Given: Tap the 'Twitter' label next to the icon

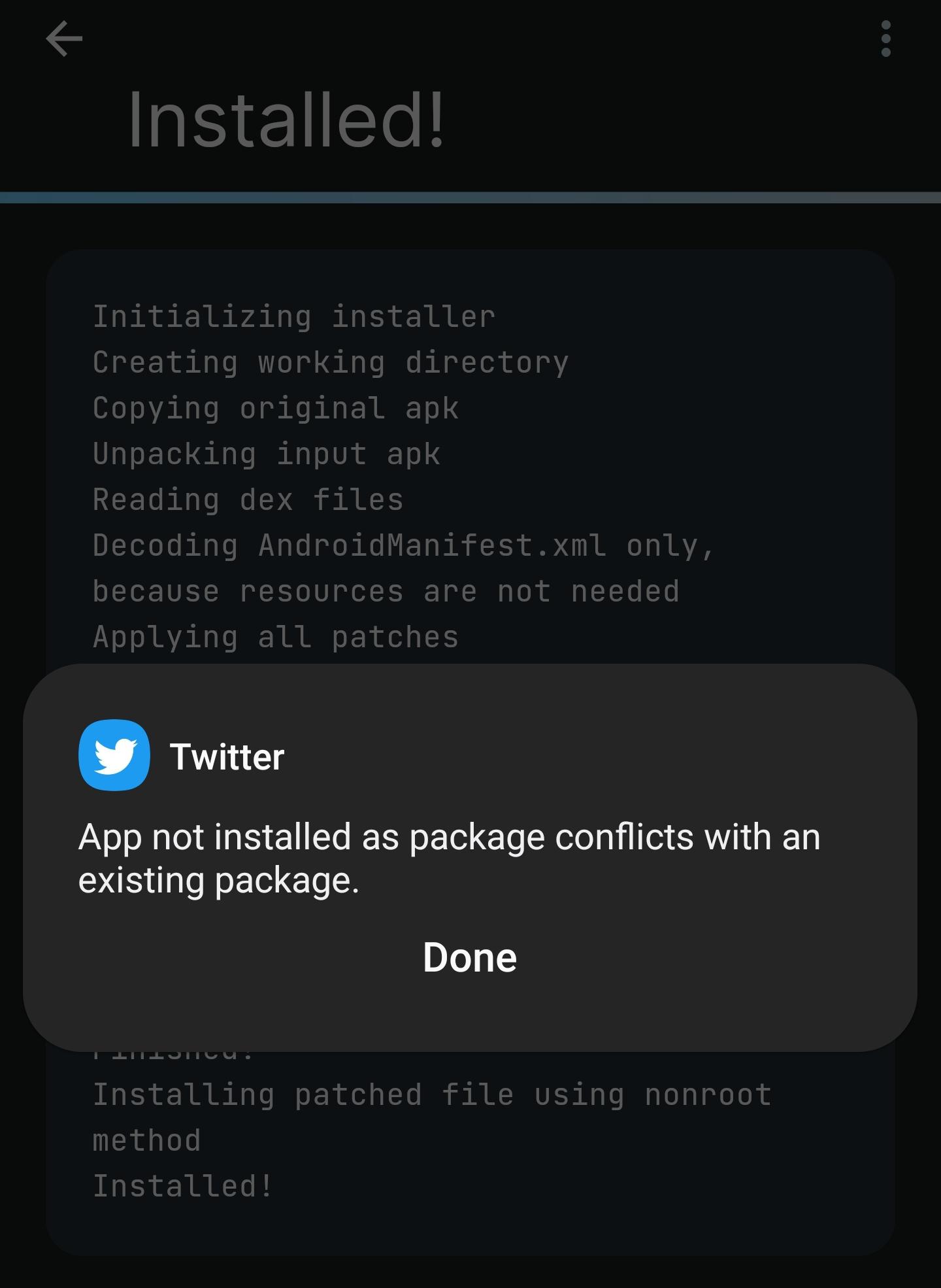Looking at the screenshot, I should (227, 757).
